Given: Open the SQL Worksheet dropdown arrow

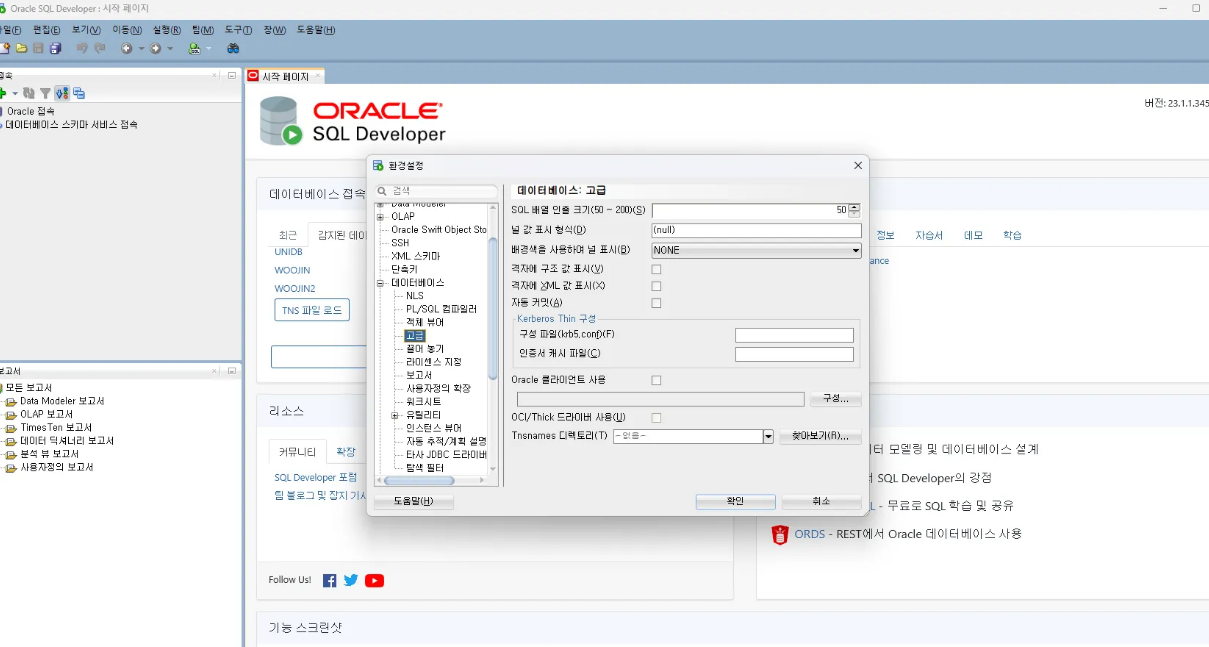Looking at the screenshot, I should tap(208, 48).
